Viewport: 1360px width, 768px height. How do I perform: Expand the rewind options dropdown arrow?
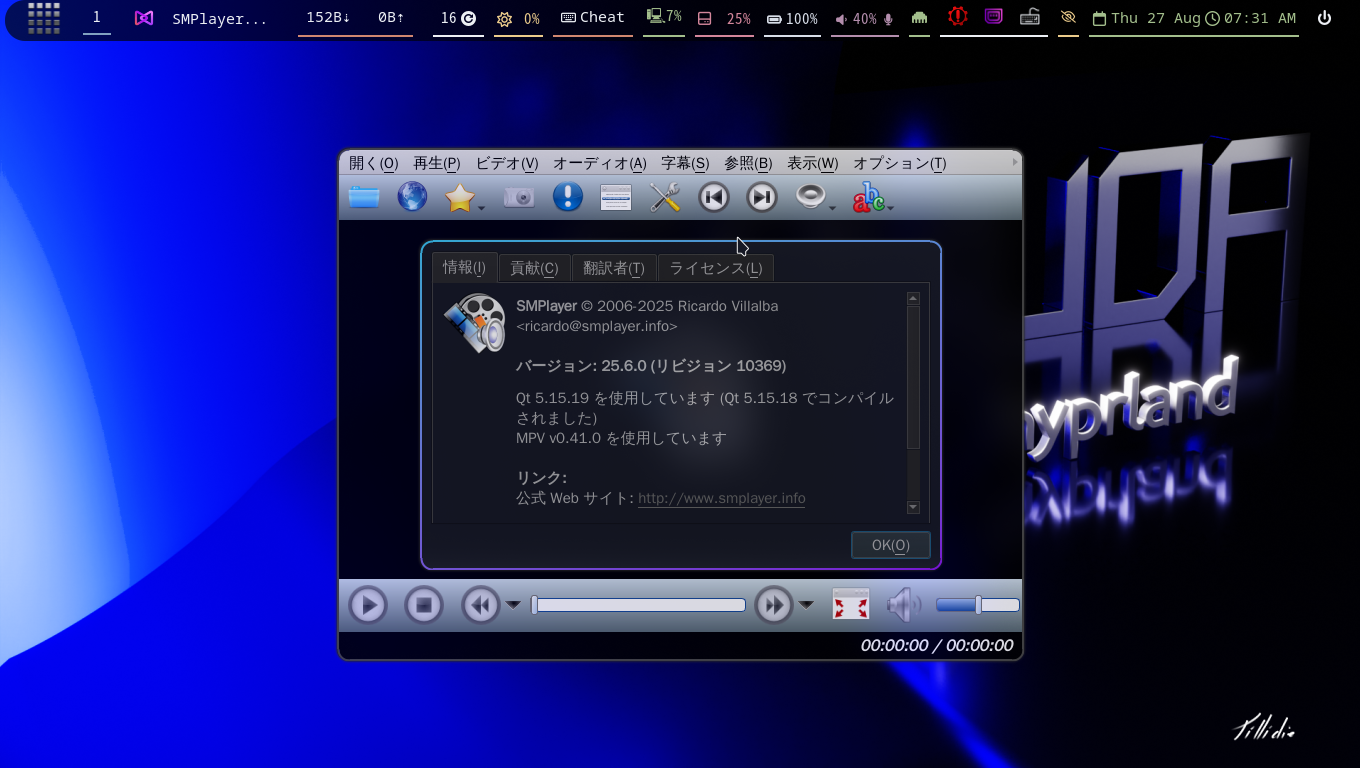[513, 604]
